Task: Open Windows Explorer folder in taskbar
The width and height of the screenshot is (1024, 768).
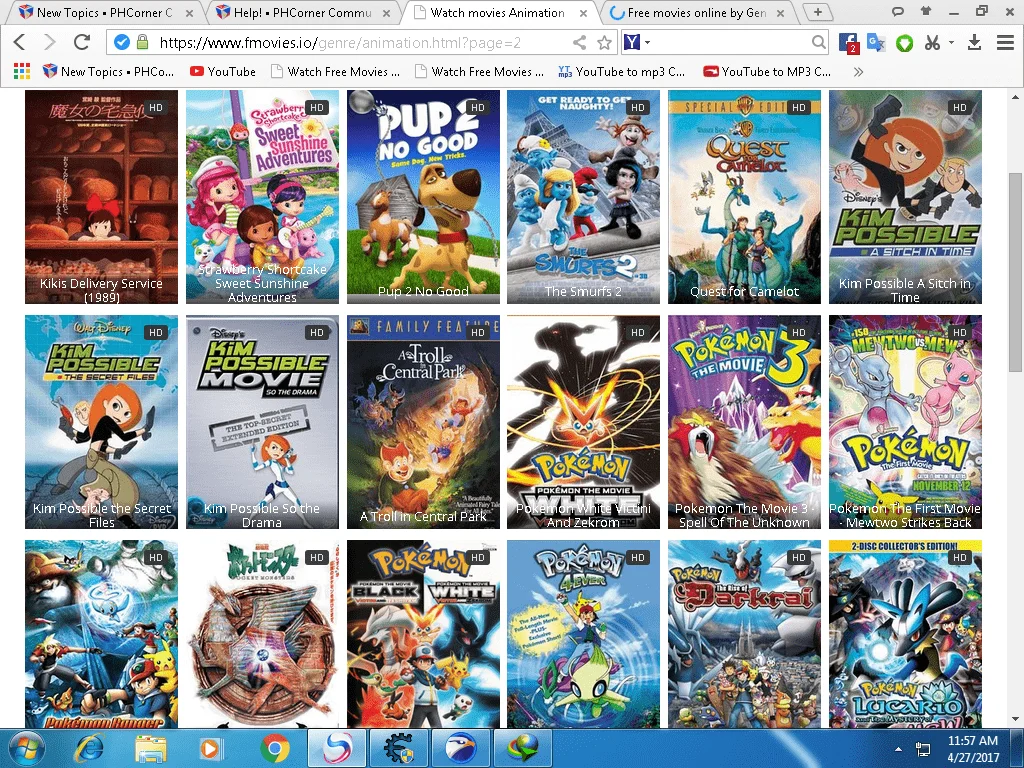Action: pyautogui.click(x=150, y=748)
